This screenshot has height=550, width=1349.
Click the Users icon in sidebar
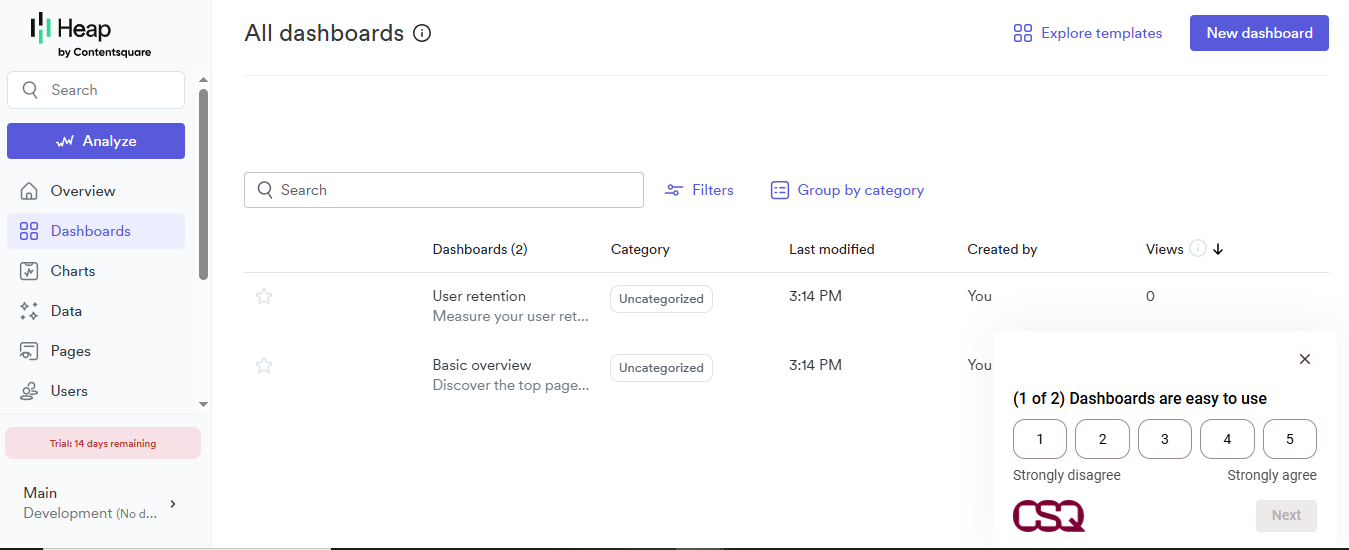coord(29,391)
